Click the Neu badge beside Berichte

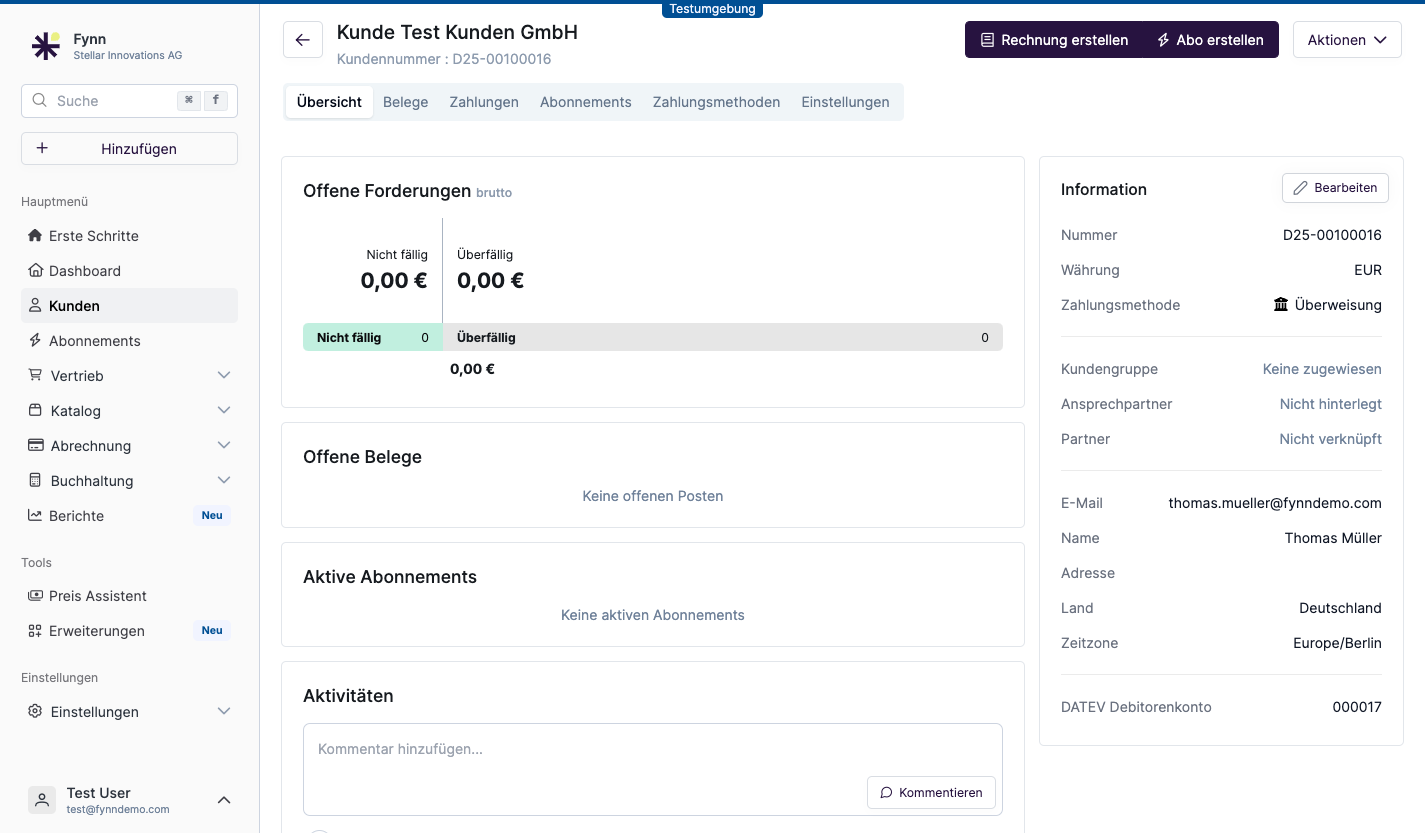coord(212,516)
